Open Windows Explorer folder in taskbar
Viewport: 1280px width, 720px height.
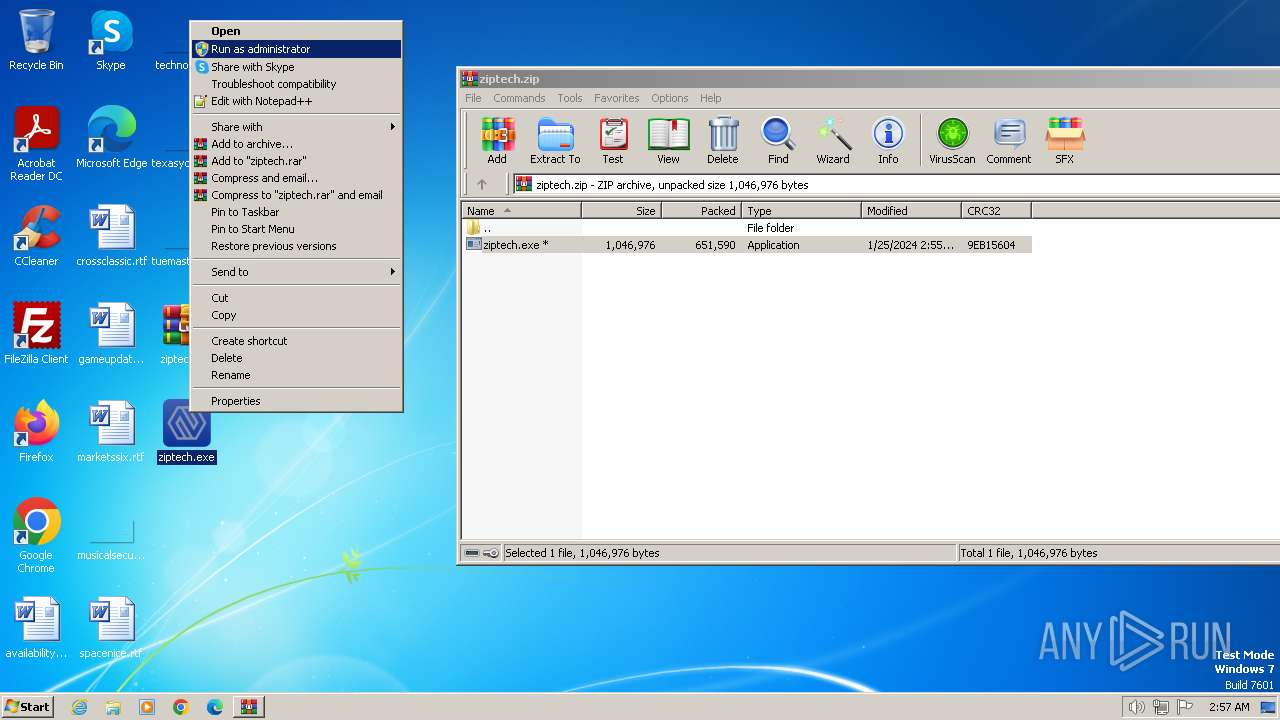click(x=113, y=707)
